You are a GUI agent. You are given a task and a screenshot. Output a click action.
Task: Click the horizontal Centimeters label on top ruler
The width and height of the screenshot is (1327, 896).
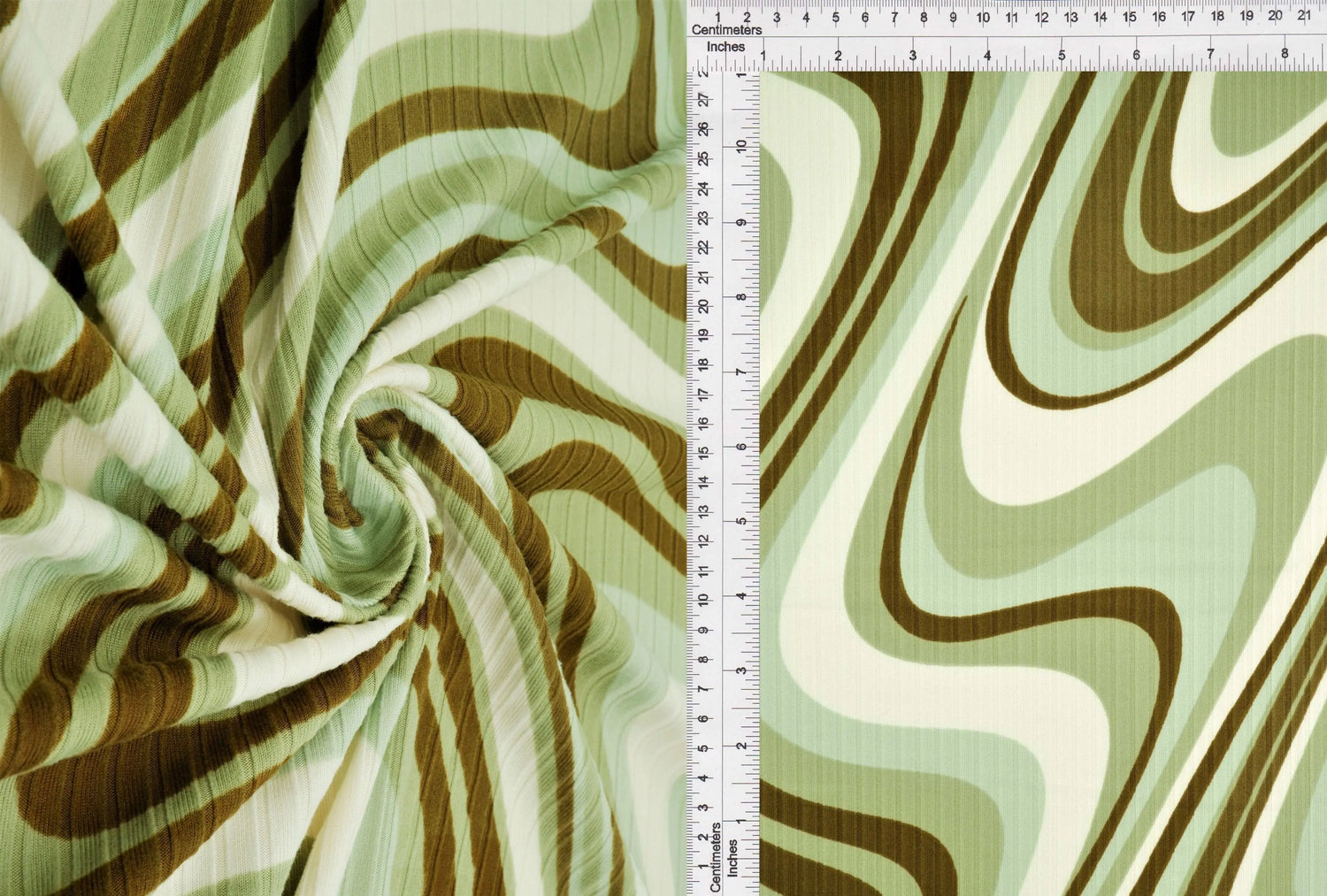click(x=726, y=30)
